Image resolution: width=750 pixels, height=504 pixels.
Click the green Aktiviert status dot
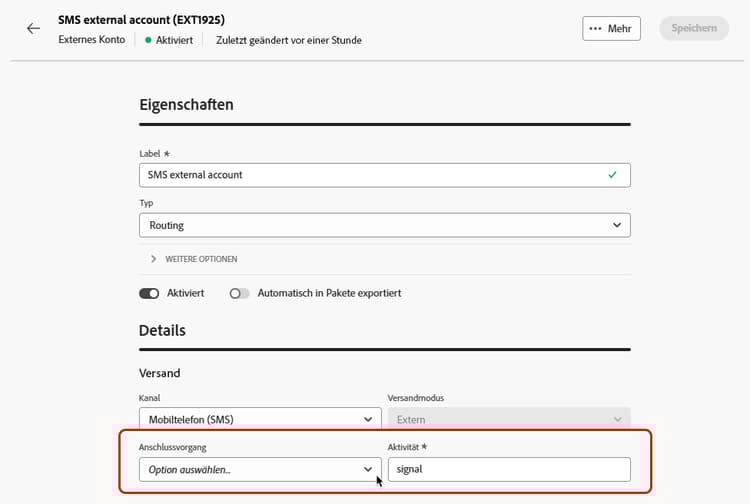(148, 40)
